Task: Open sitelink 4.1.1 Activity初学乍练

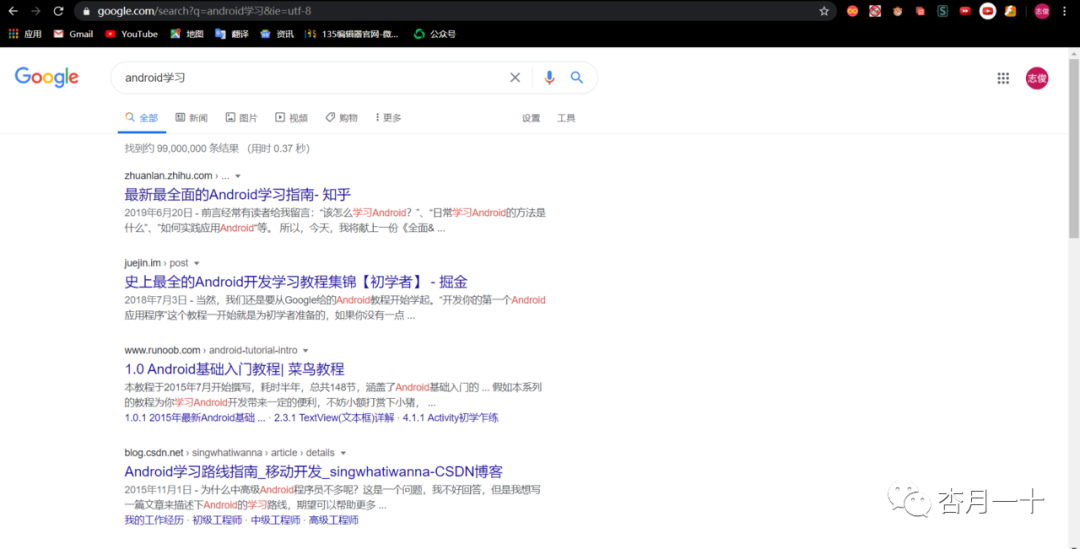Action: tap(450, 418)
